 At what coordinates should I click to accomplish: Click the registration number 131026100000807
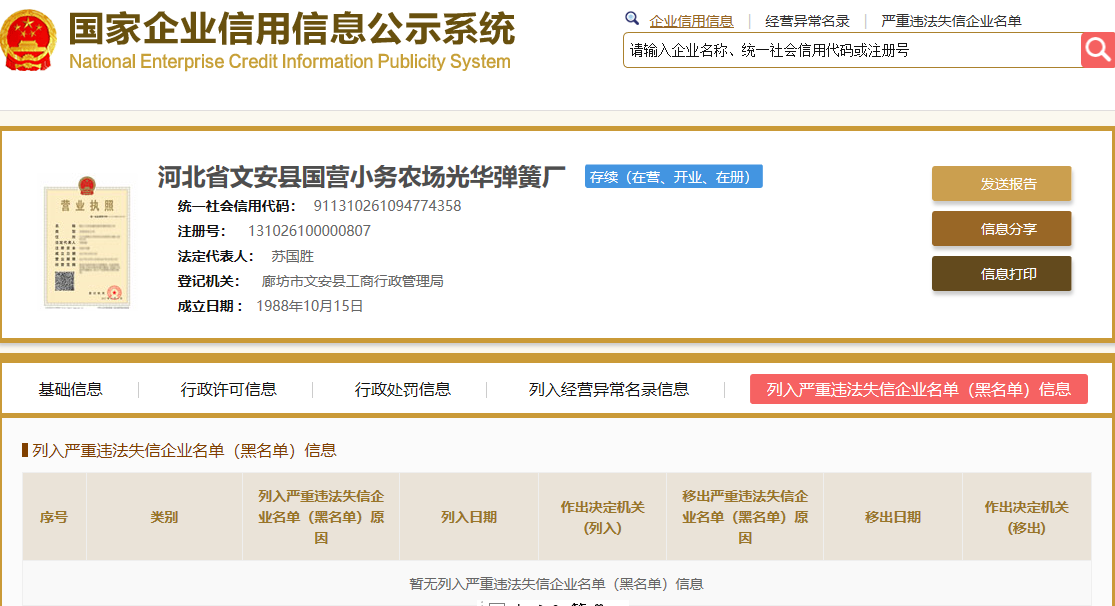pos(309,231)
